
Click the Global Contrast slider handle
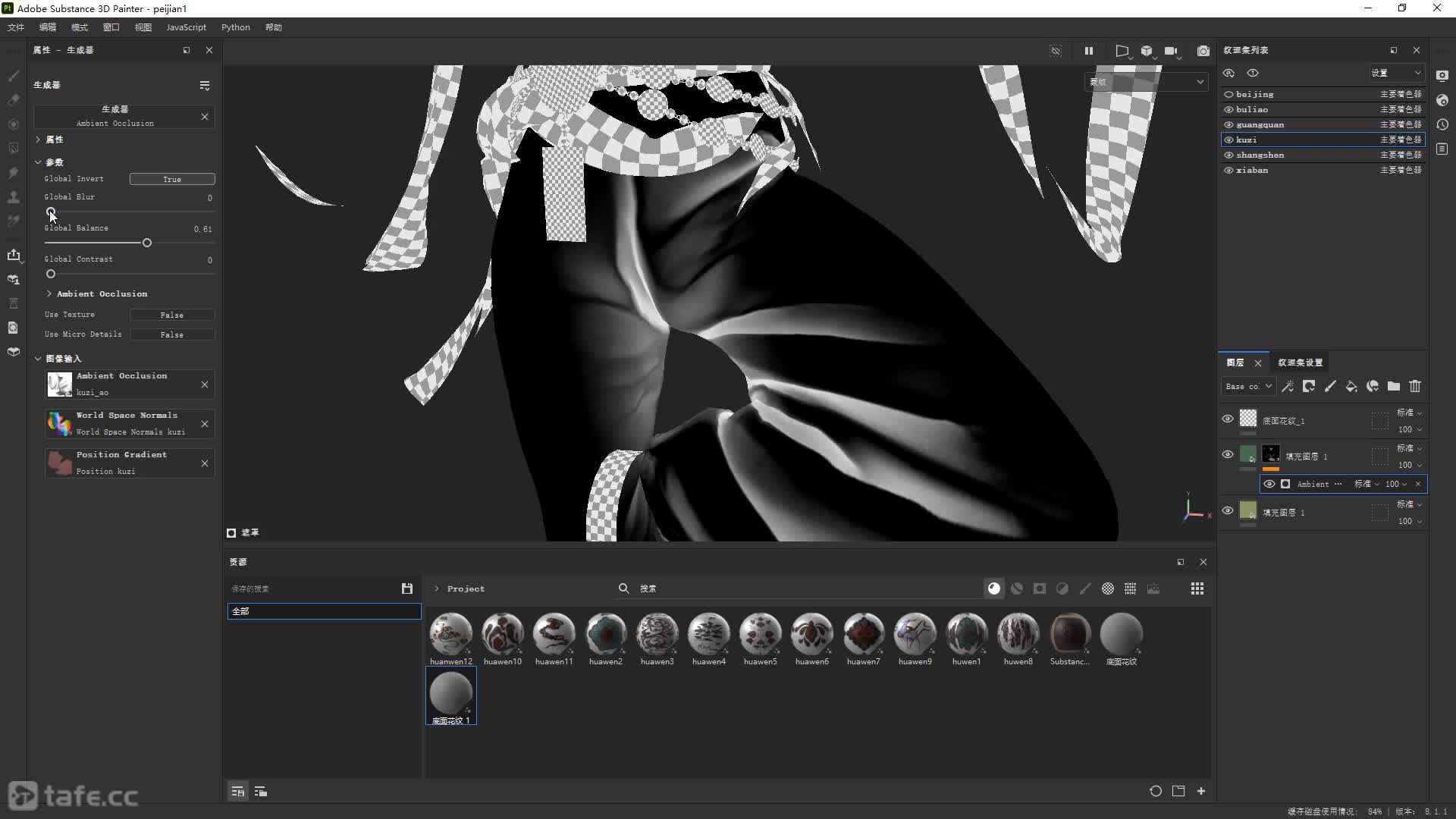pos(51,274)
